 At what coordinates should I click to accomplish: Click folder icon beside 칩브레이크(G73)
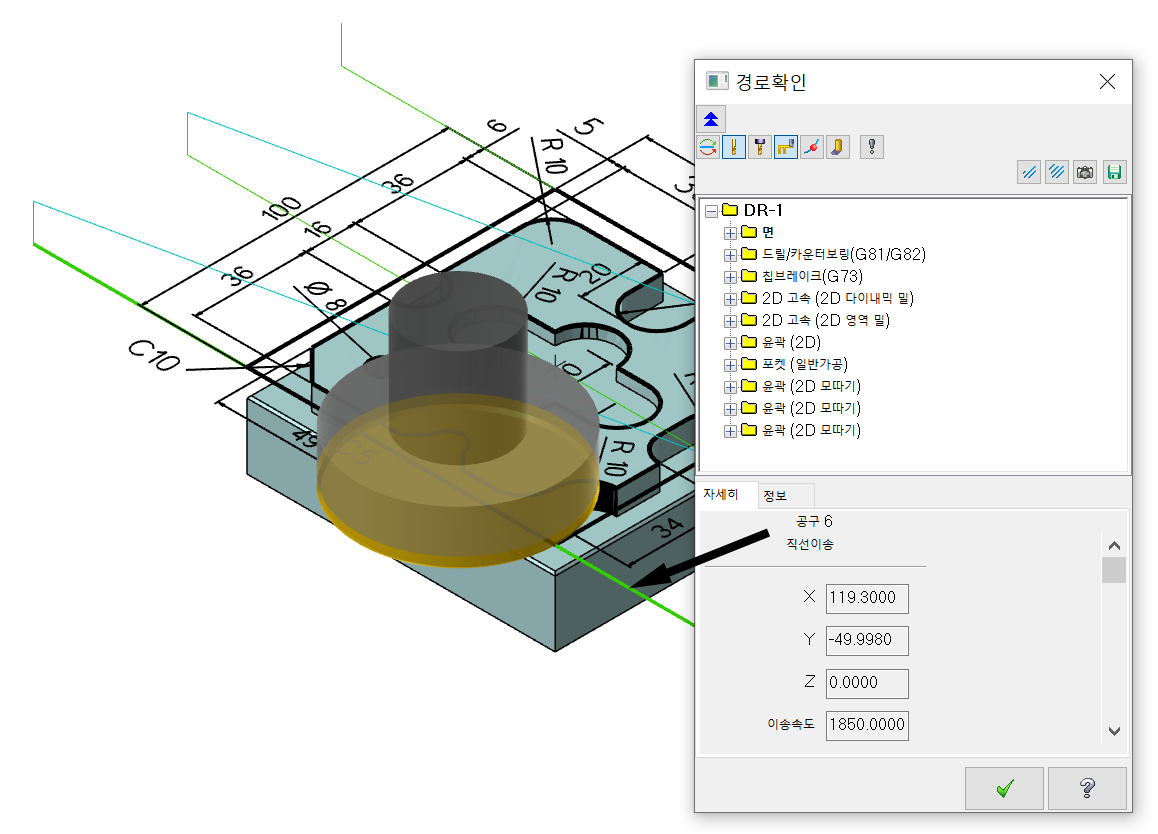(749, 276)
